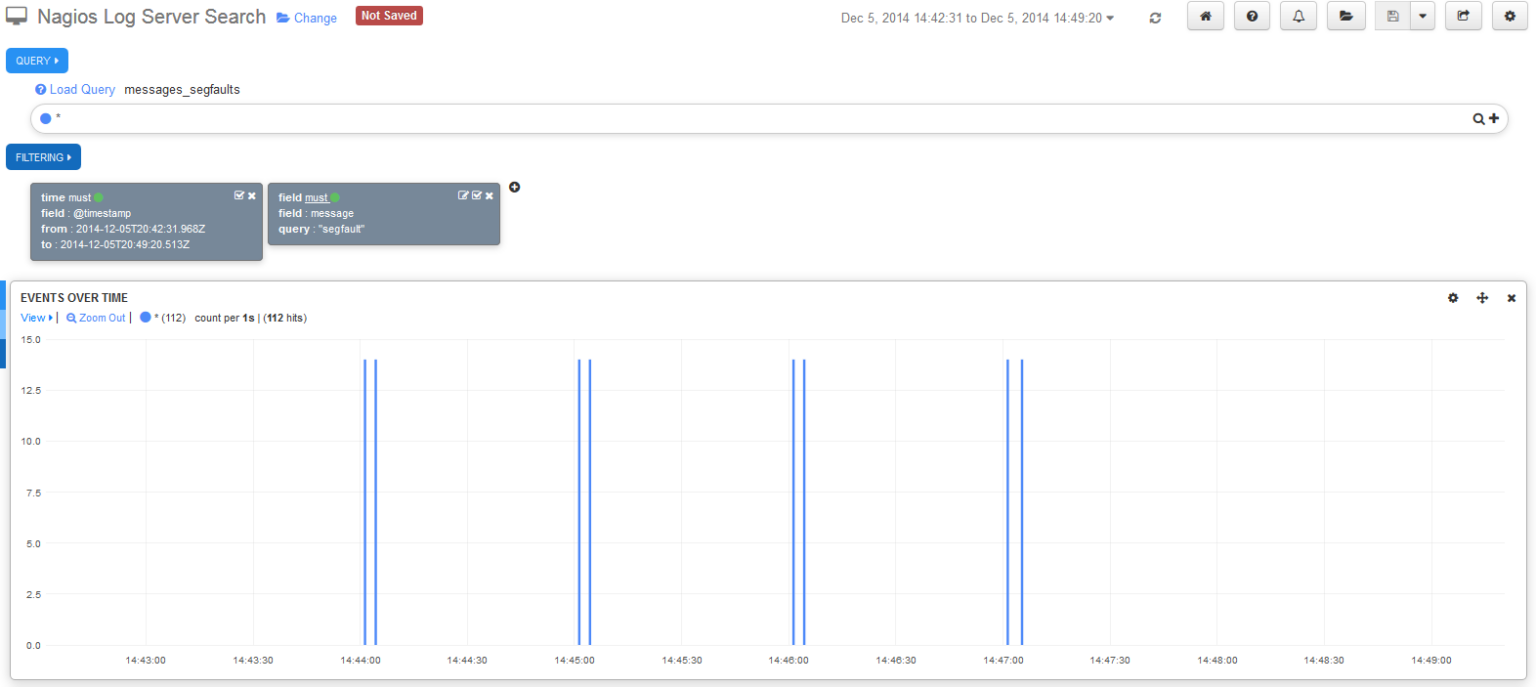This screenshot has height=687, width=1536.
Task: Collapse the FILTERING section
Action: (43, 157)
